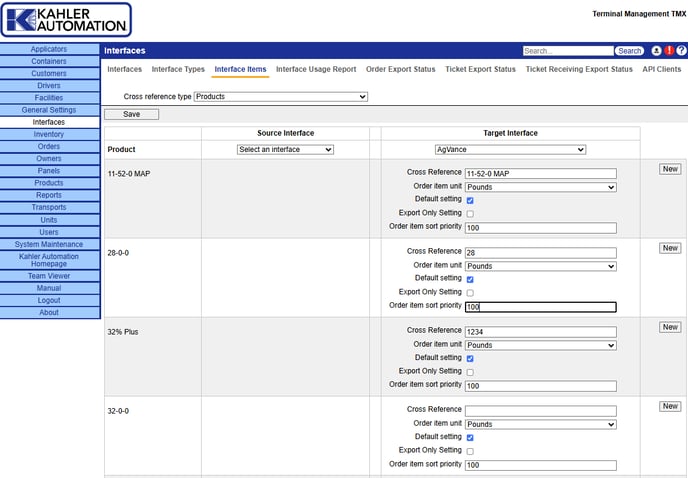Screen dimensions: 688x478
Task: Open Customers in the sidebar
Action: point(49,73)
